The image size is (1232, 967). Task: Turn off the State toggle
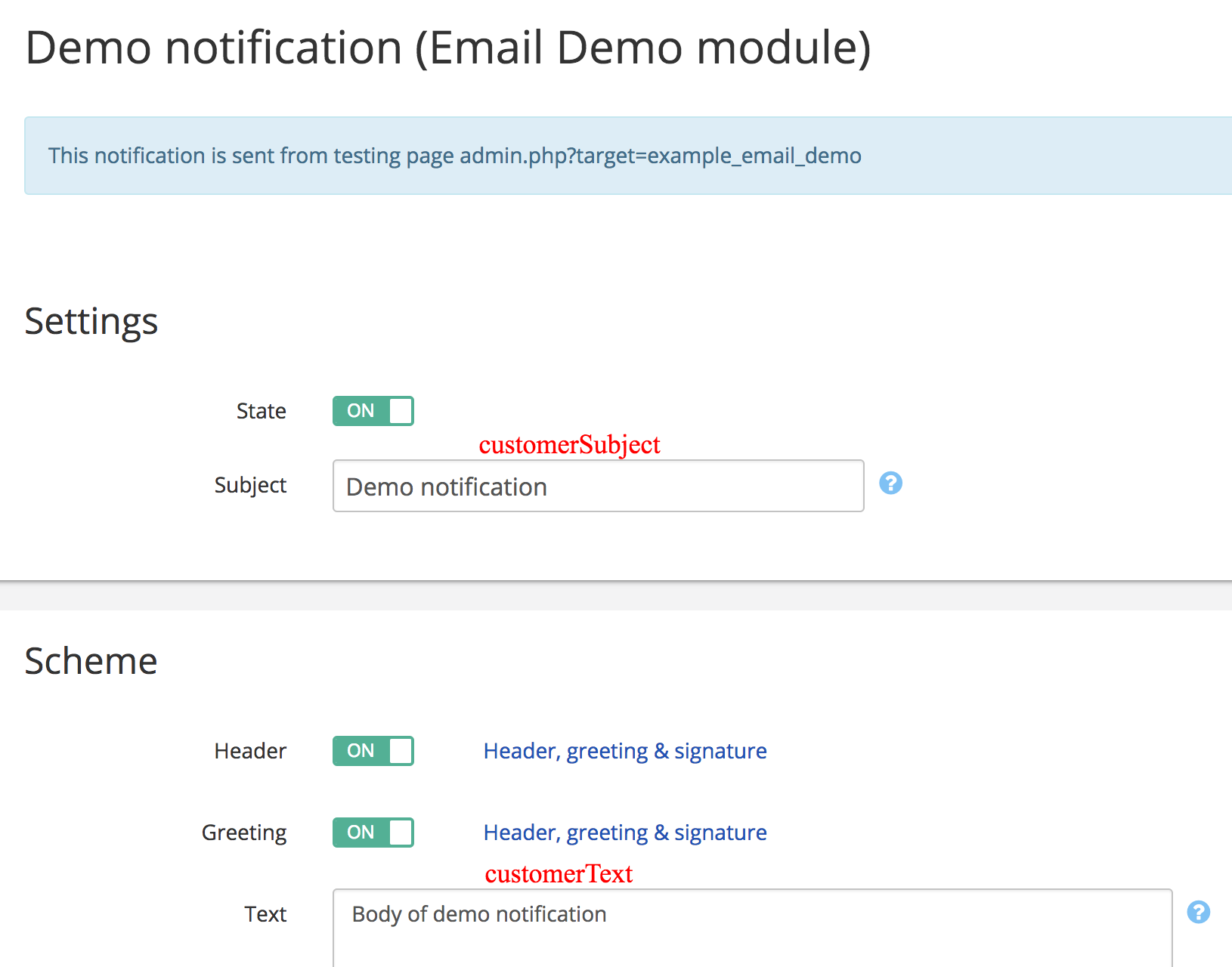point(373,411)
